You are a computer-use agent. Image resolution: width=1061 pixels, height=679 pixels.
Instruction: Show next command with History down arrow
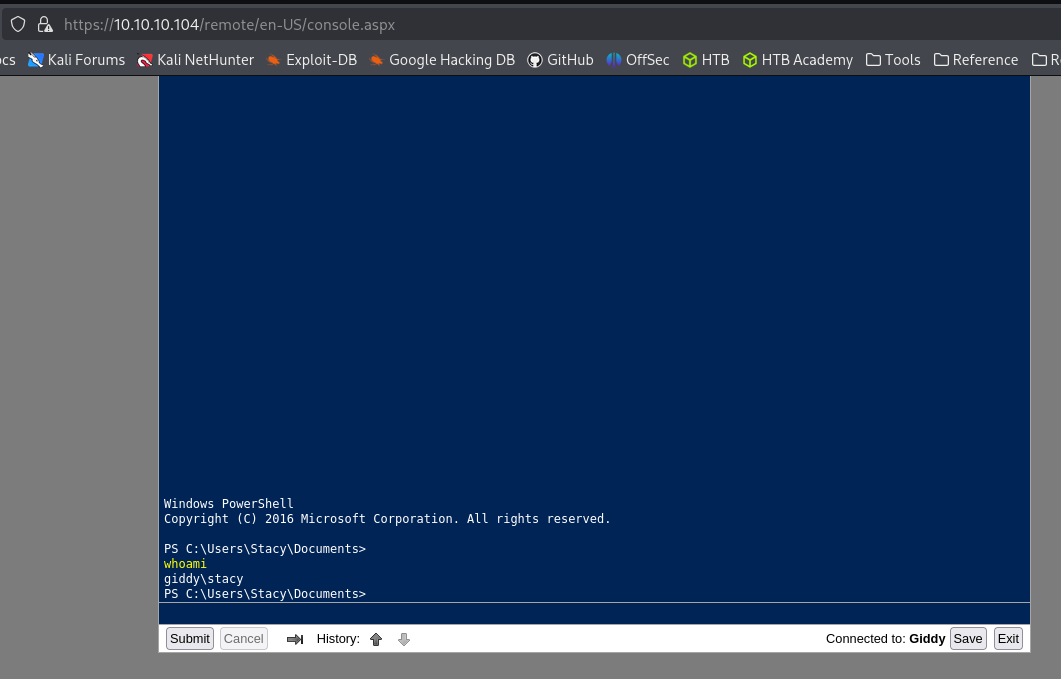[404, 639]
